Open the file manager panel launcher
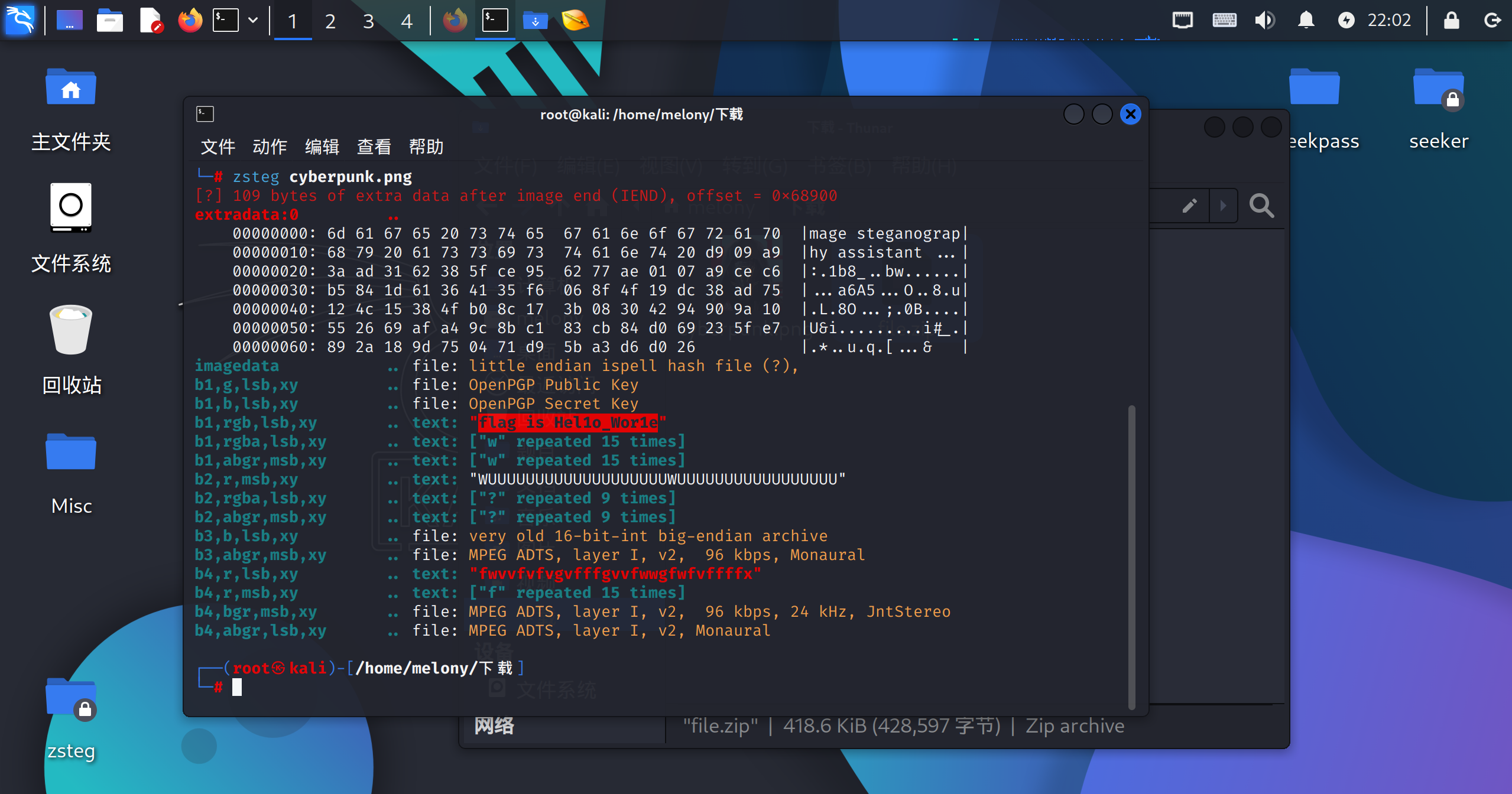Viewport: 1512px width, 794px height. click(x=109, y=21)
